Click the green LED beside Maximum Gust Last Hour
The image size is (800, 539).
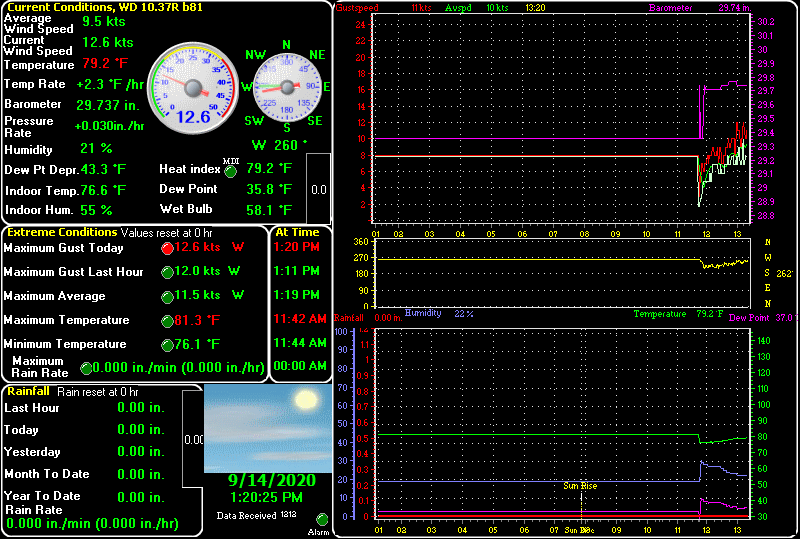[x=167, y=272]
